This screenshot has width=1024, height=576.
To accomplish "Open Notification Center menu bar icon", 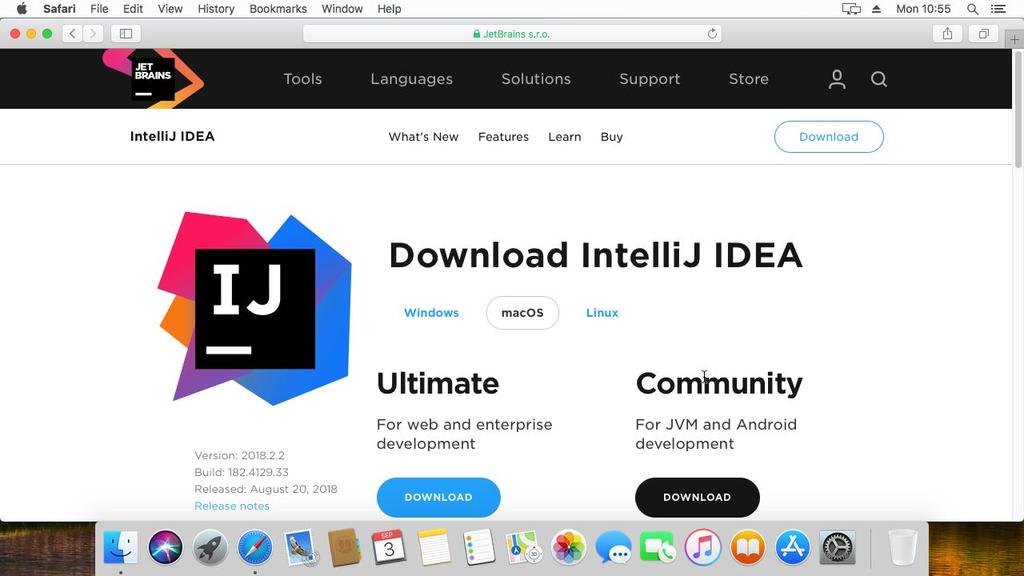I will pos(998,8).
